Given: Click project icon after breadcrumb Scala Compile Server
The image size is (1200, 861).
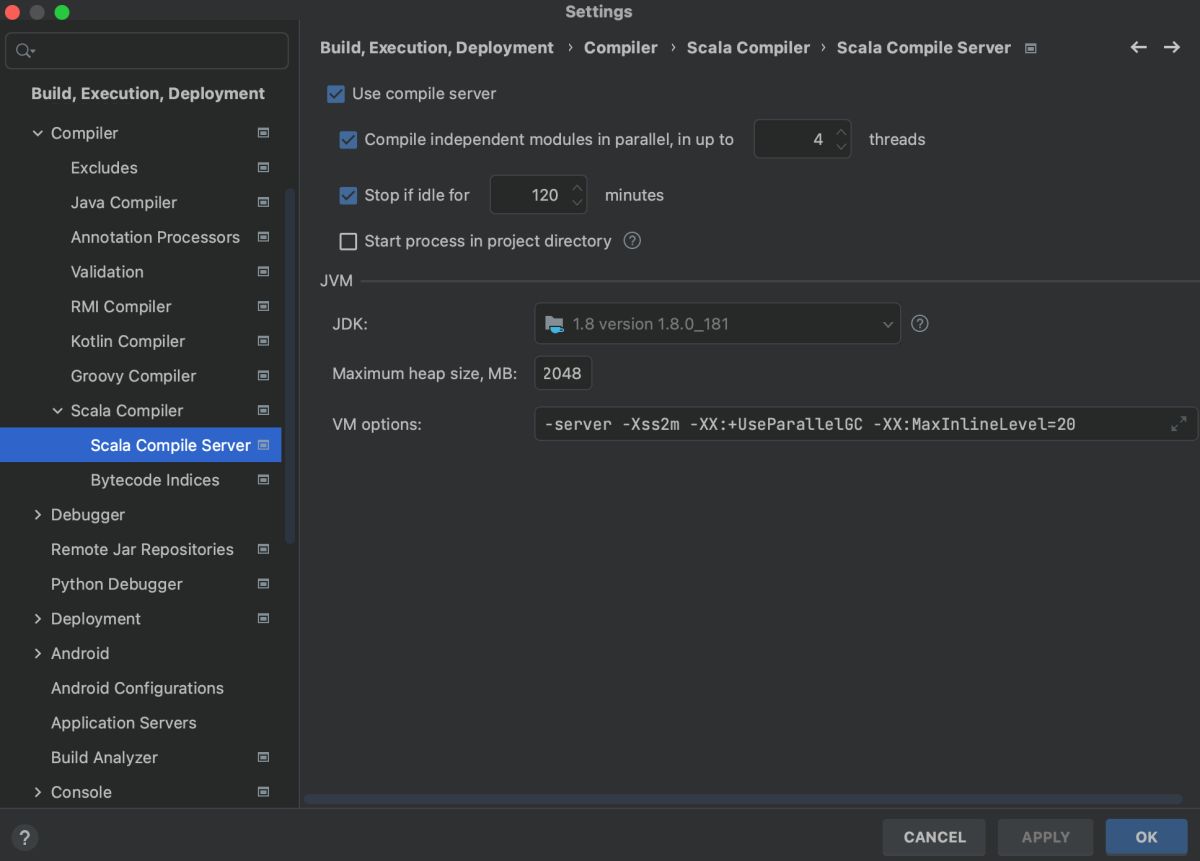Looking at the screenshot, I should click(1031, 48).
